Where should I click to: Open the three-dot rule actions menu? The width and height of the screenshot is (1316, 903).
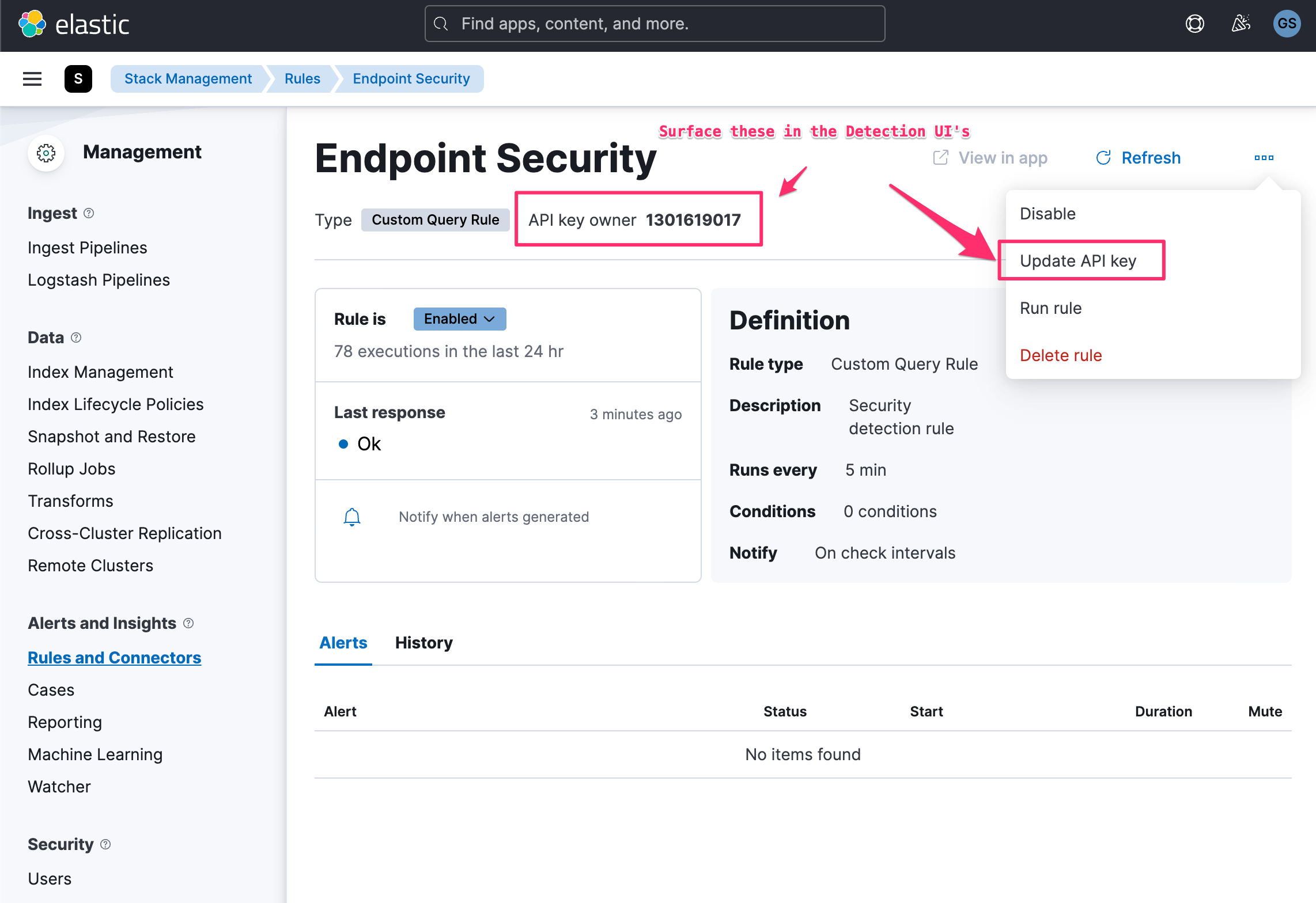coord(1264,157)
